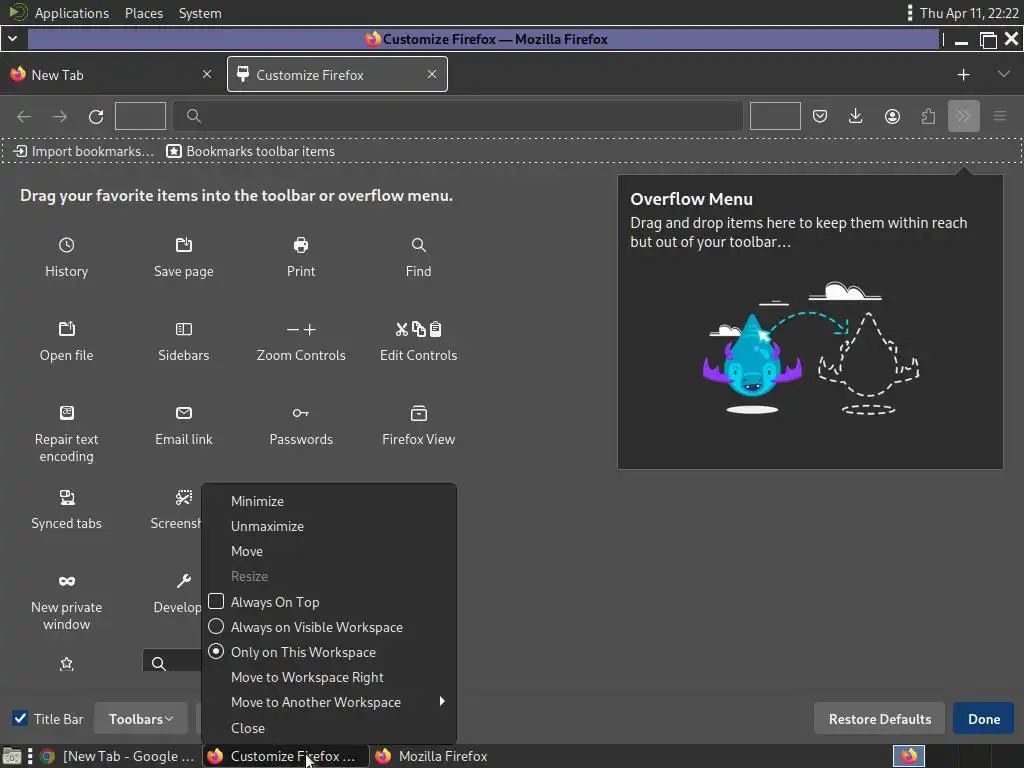
Task: Toggle the Title Bar checkbox
Action: coord(20,718)
